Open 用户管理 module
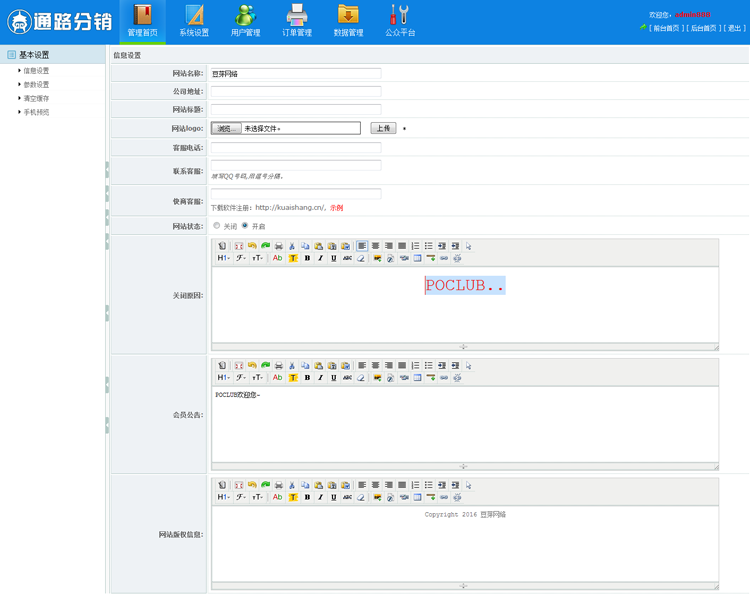The height and width of the screenshot is (594, 750). [x=245, y=21]
